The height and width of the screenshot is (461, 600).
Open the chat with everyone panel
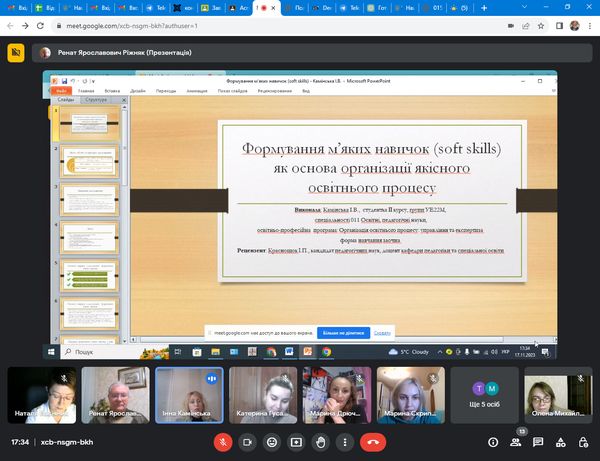tap(540, 441)
